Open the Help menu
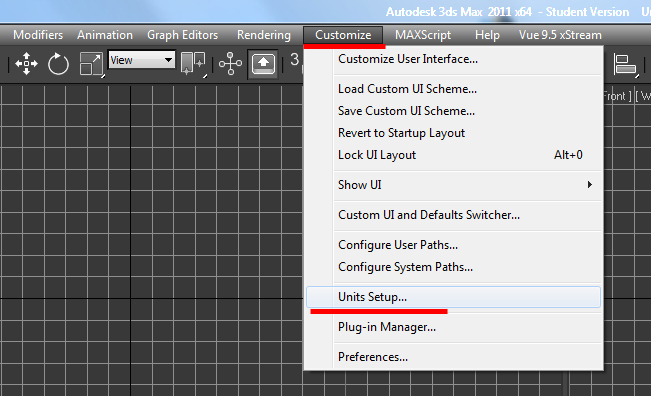 (487, 35)
